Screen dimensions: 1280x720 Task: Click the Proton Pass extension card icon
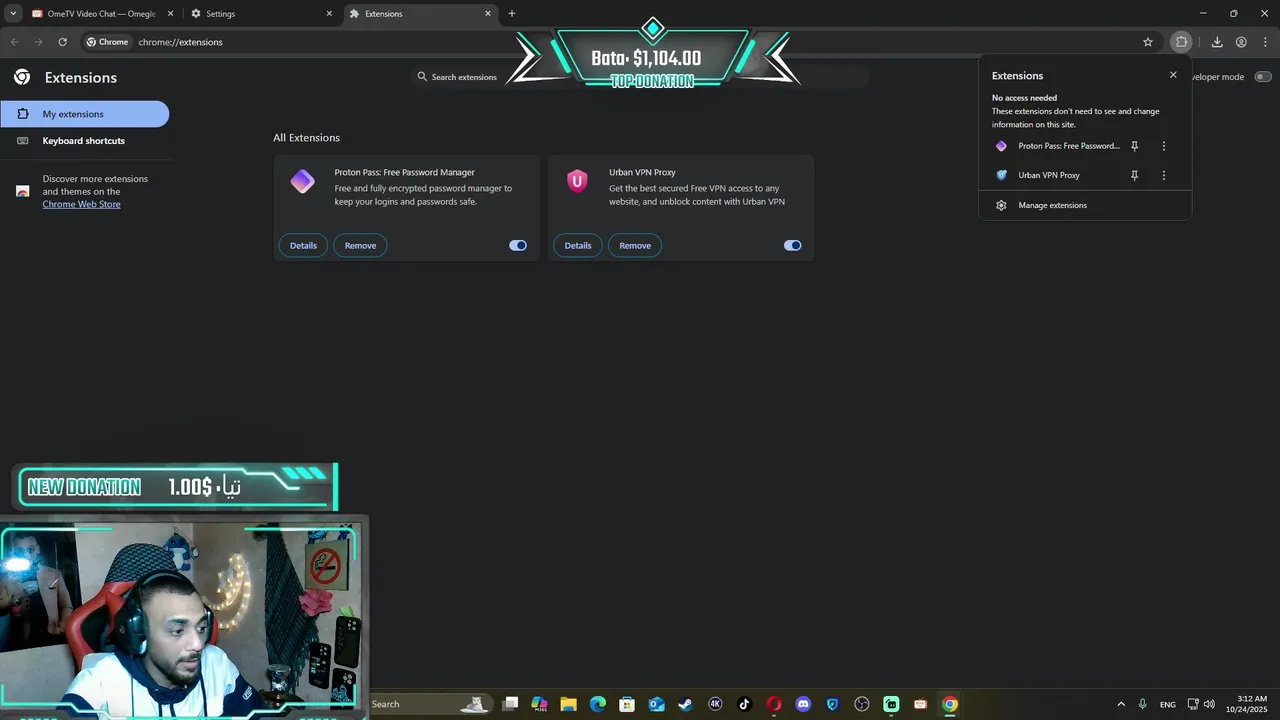click(x=302, y=181)
